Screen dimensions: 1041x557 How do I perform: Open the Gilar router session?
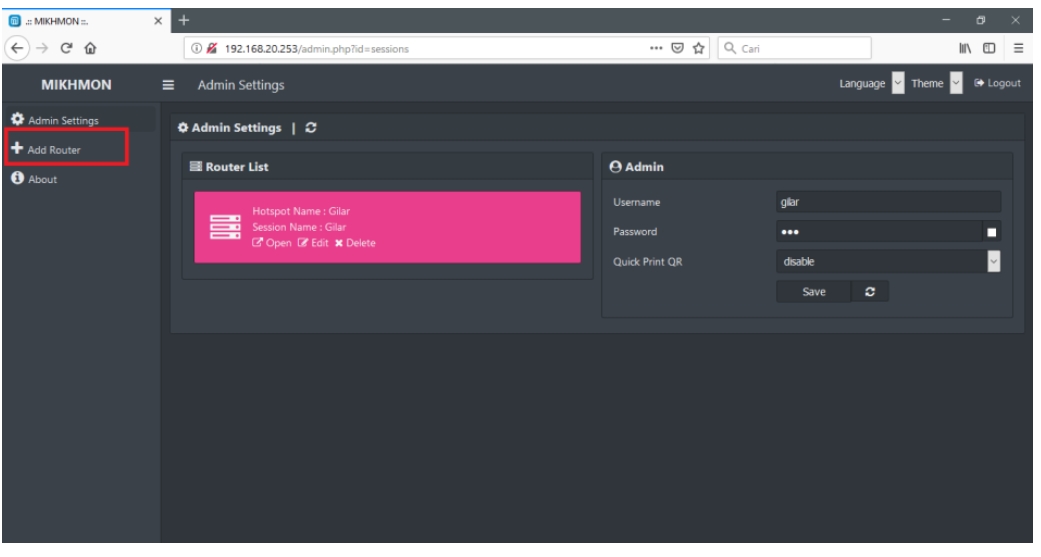point(272,243)
